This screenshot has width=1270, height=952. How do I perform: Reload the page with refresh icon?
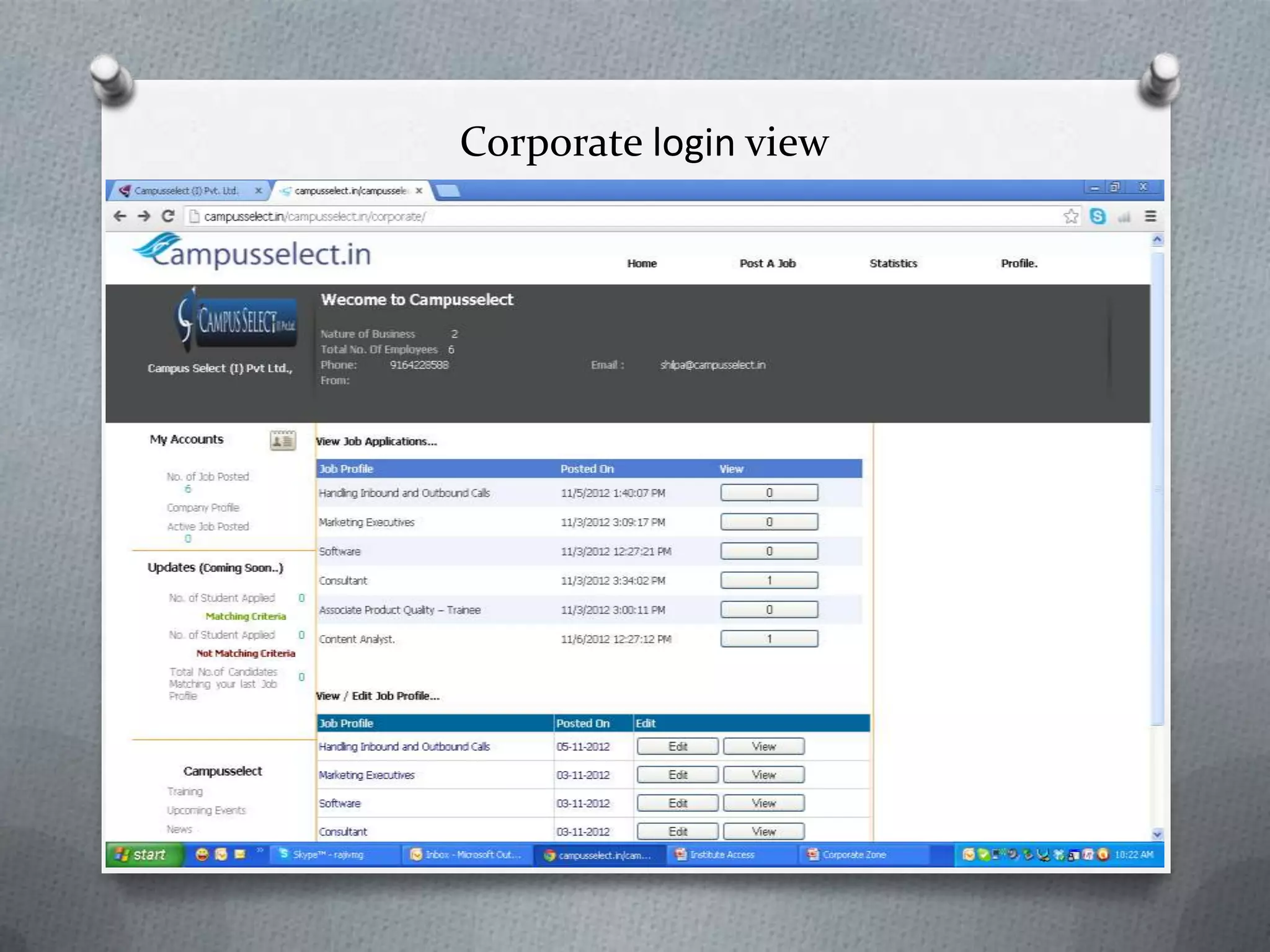pos(167,216)
